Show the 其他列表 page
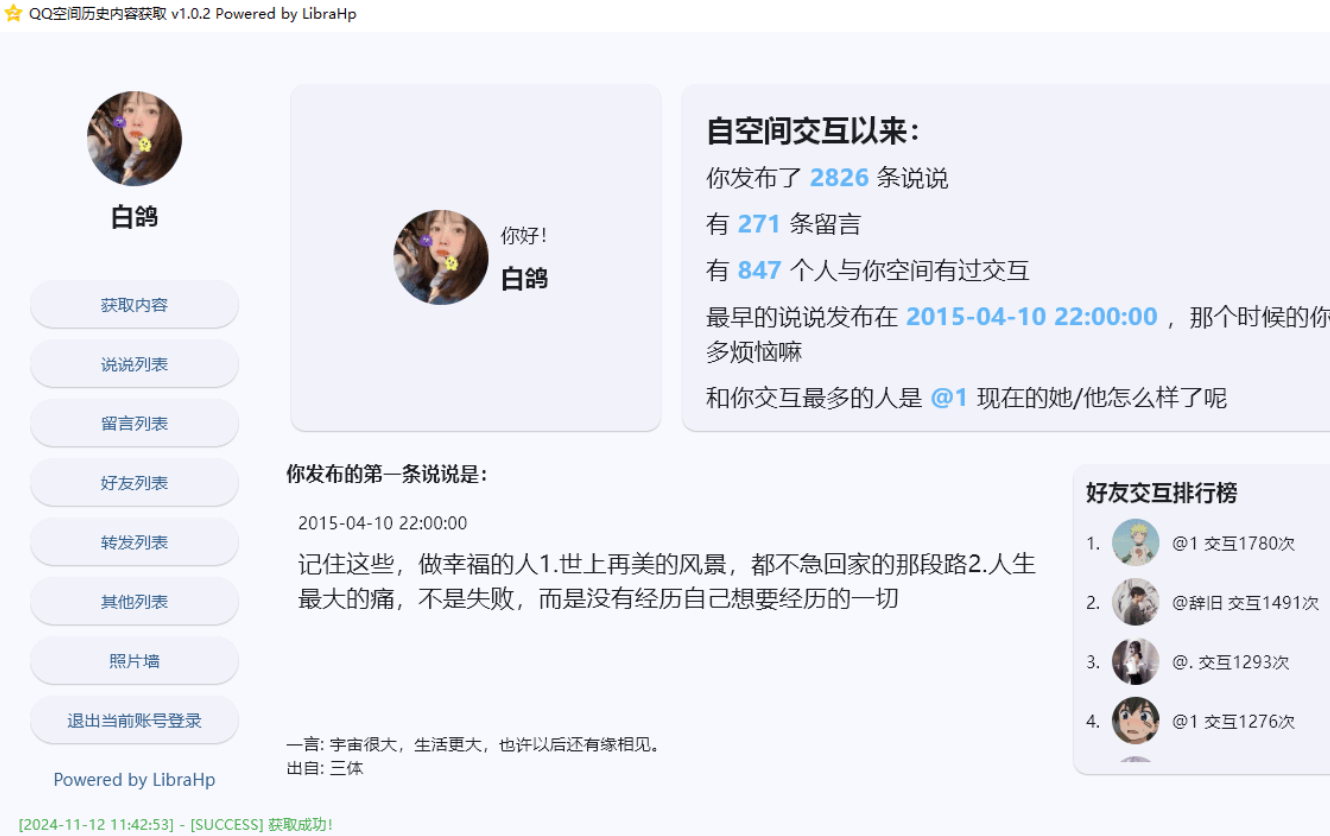Viewport: 1330px width, 836px height. (134, 601)
